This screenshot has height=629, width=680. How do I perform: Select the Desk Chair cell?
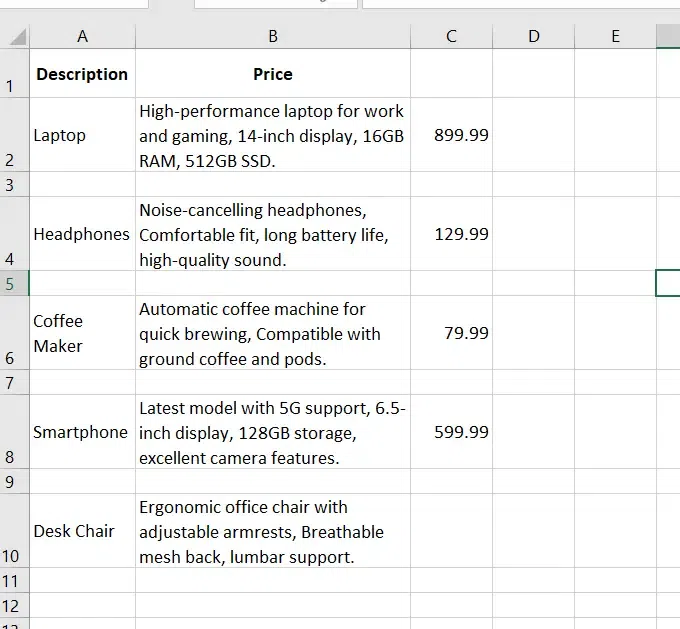tap(82, 531)
